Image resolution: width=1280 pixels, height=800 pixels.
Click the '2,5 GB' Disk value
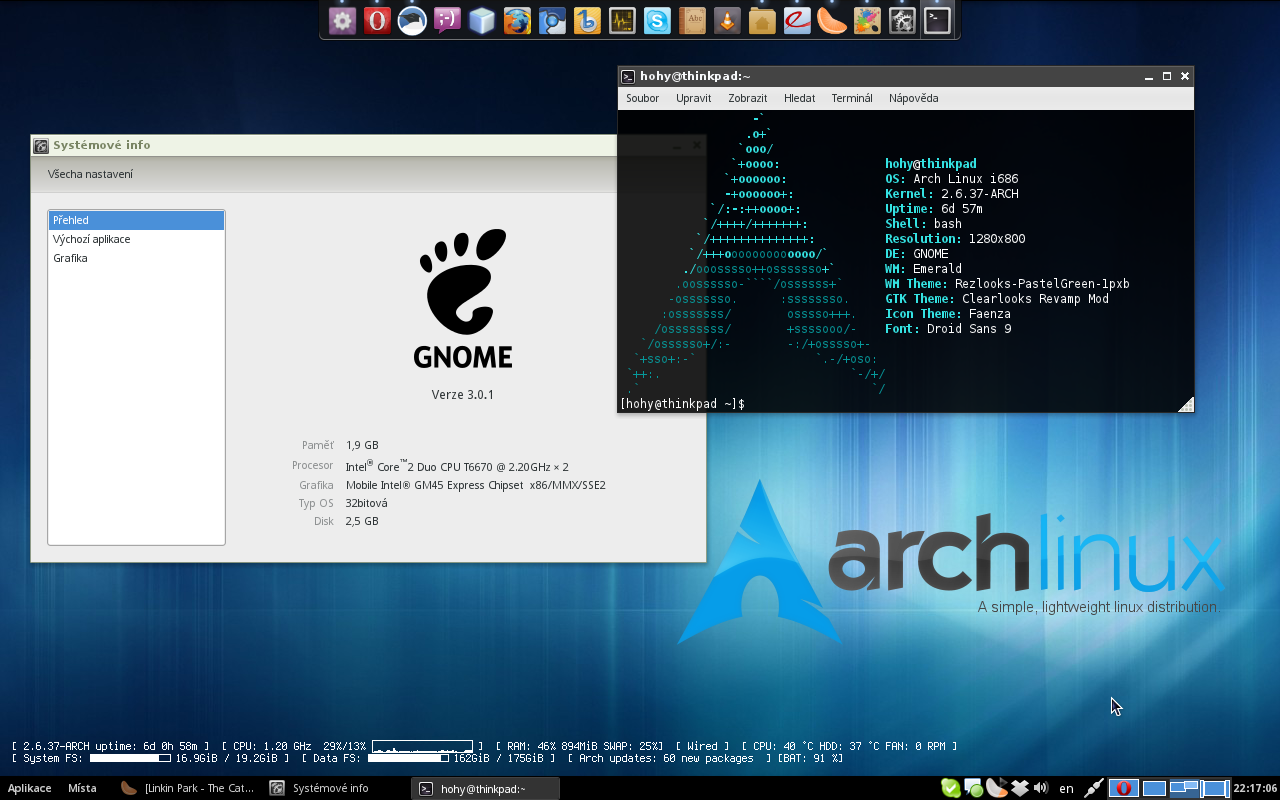point(362,521)
